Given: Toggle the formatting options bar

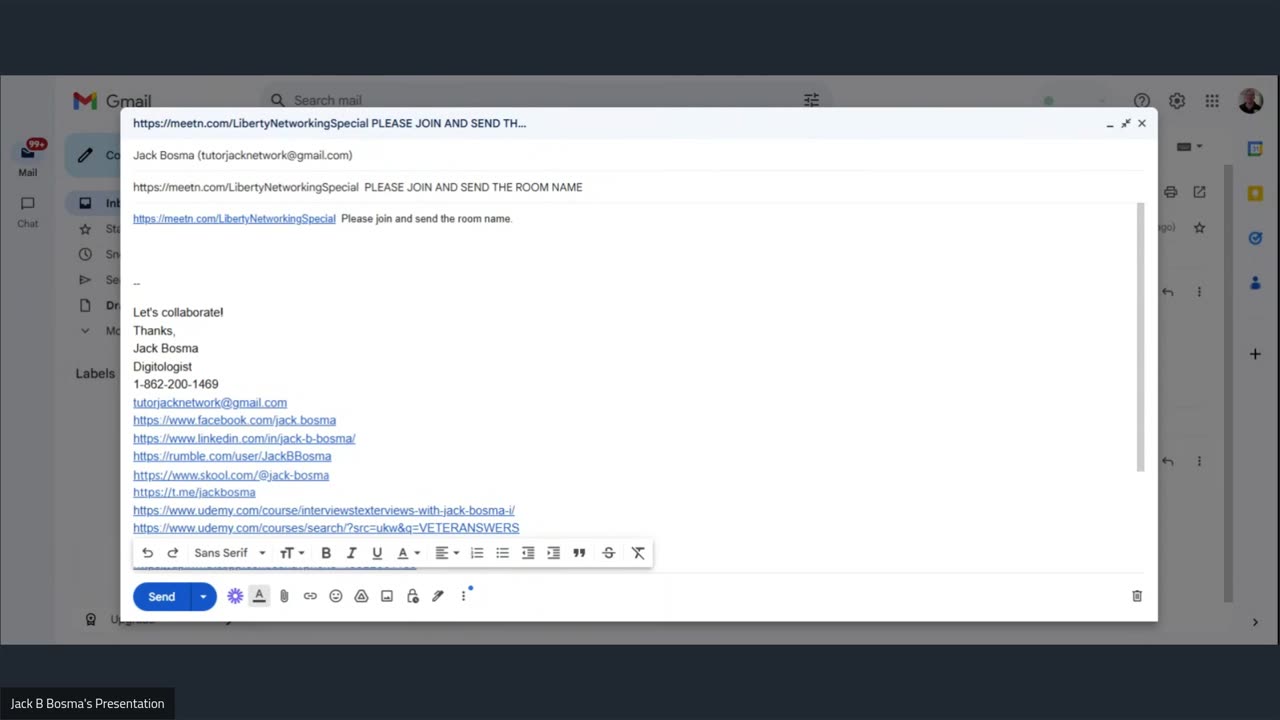Looking at the screenshot, I should pyautogui.click(x=259, y=596).
